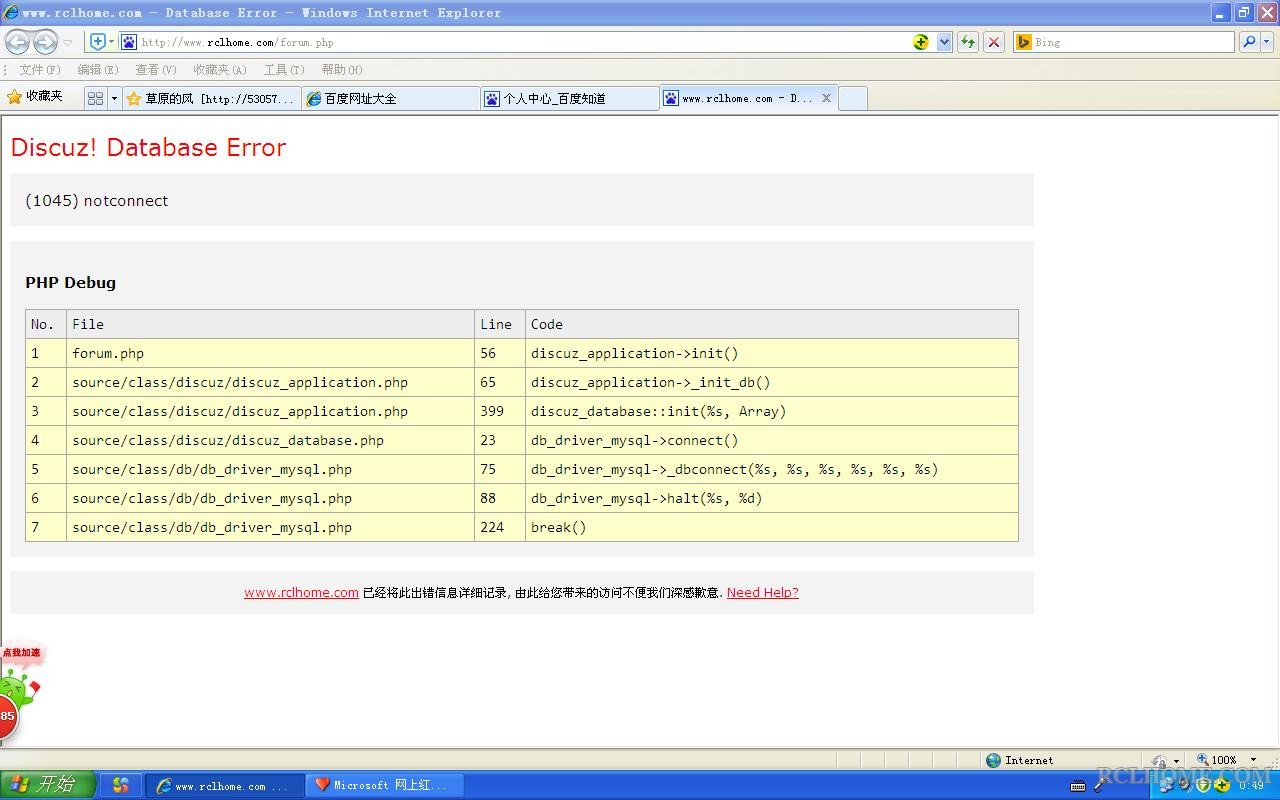Click the quick launch colorful fan icon in taskbar
Viewport: 1280px width, 800px height.
121,785
